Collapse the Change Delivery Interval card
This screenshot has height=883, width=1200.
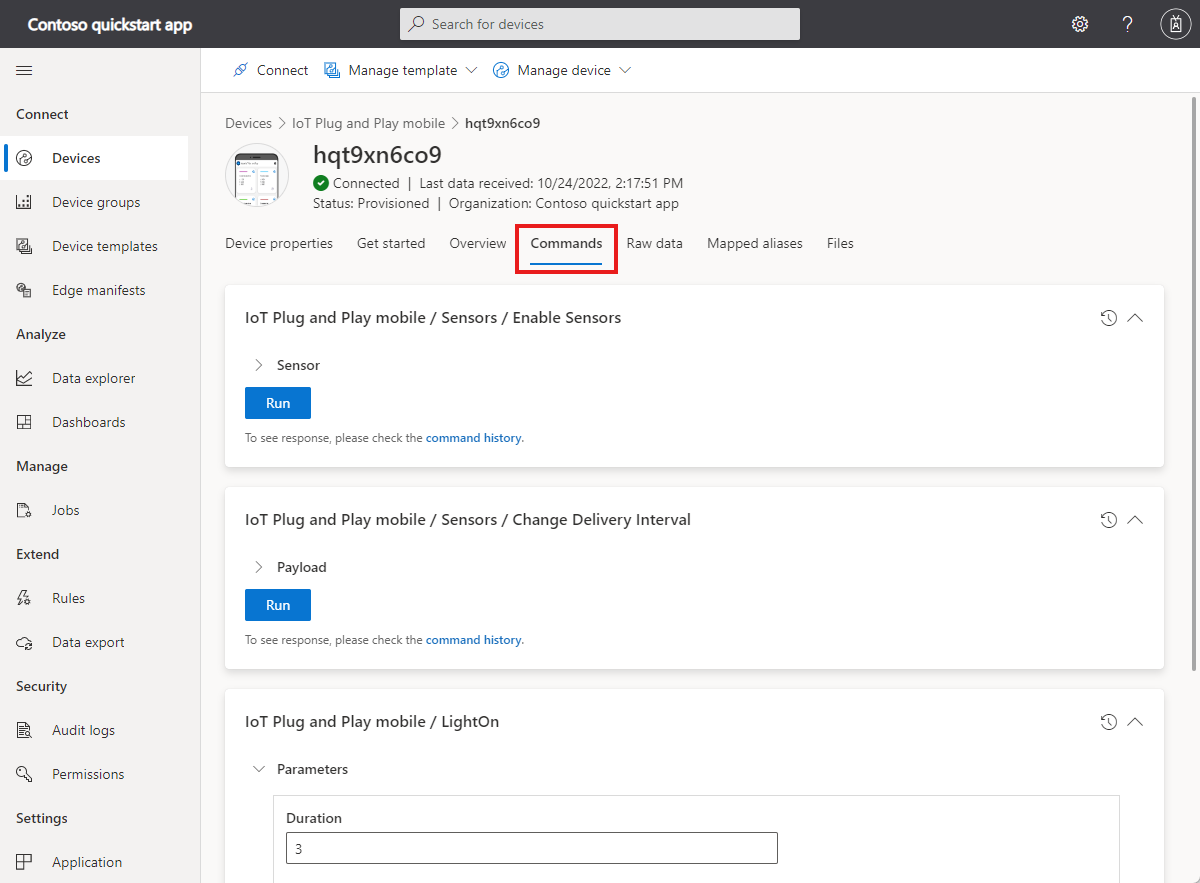[1135, 520]
